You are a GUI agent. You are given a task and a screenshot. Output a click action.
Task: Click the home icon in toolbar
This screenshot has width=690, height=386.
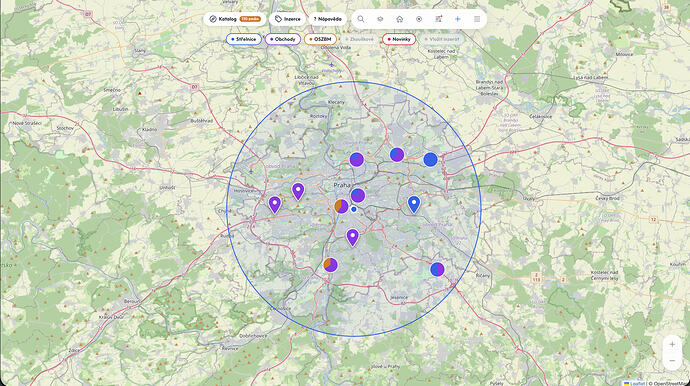point(400,19)
